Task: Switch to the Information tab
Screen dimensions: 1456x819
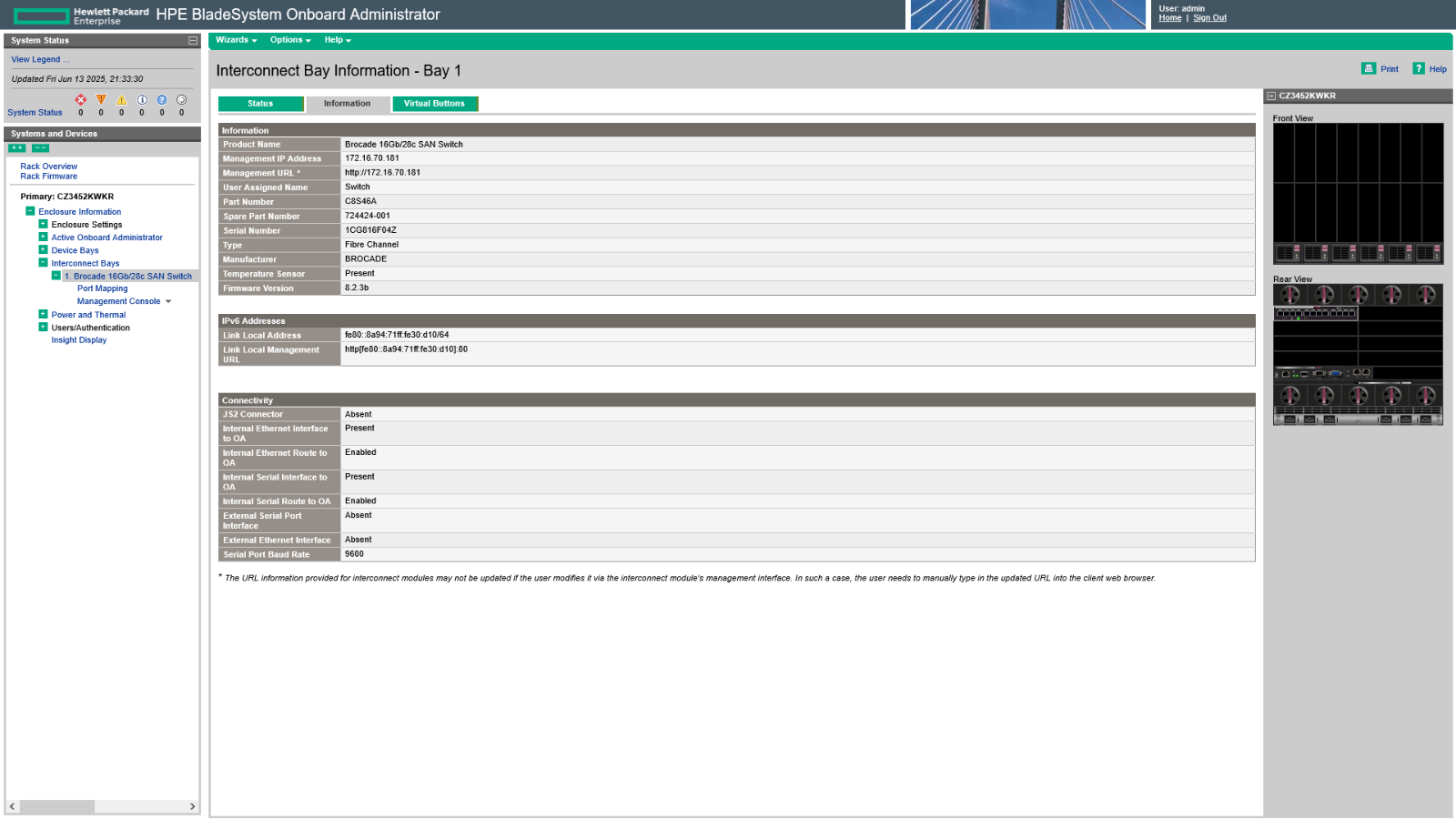Action: tap(348, 104)
